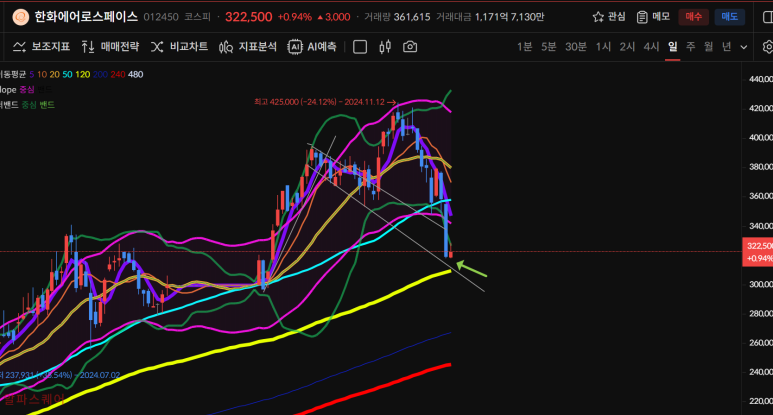Viewport: 773px width, 415px height.
Task: Toggle the square chart layout icon
Action: 360,47
